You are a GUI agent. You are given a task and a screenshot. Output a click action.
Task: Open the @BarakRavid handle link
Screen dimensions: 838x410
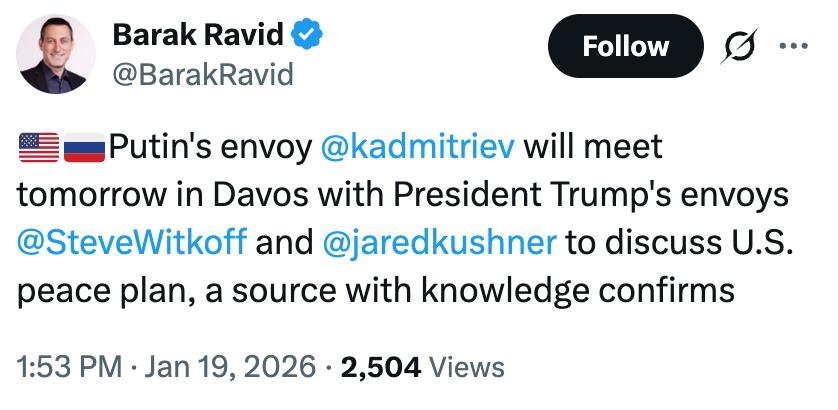203,74
